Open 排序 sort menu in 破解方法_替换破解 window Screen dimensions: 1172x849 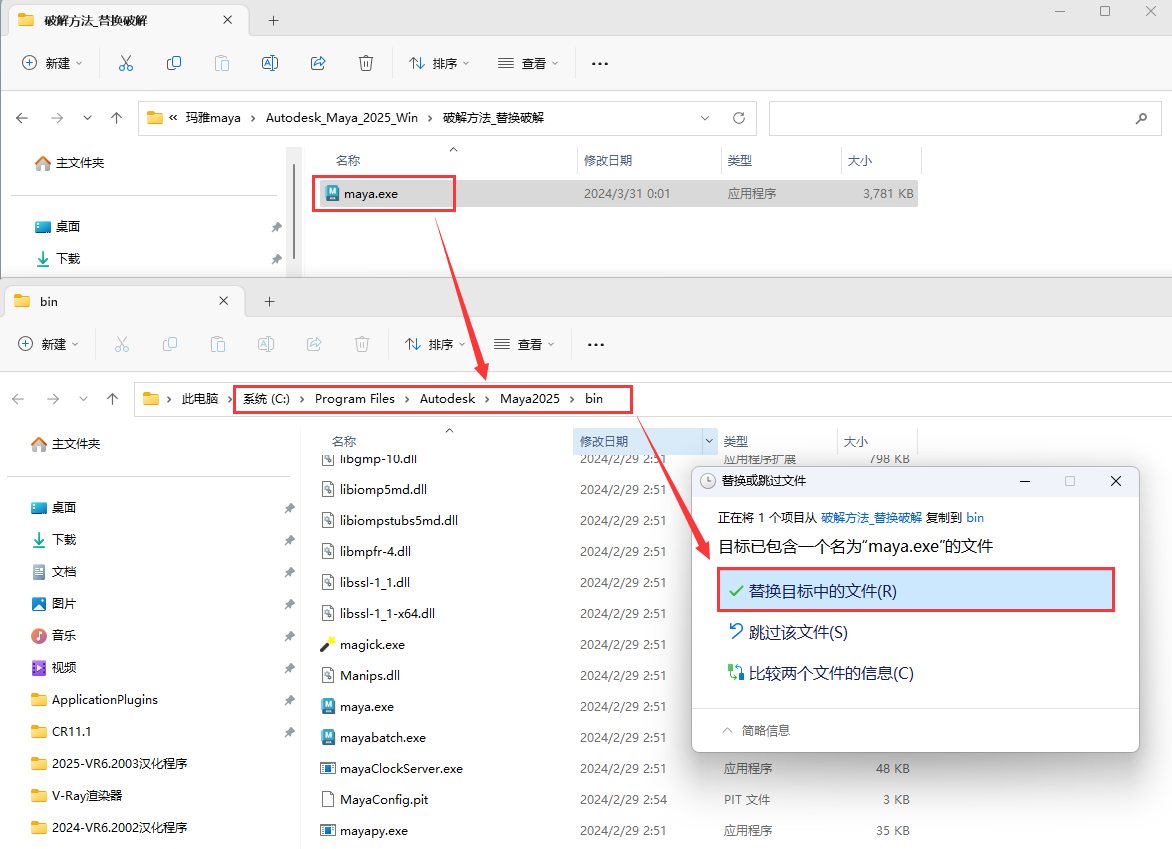440,64
